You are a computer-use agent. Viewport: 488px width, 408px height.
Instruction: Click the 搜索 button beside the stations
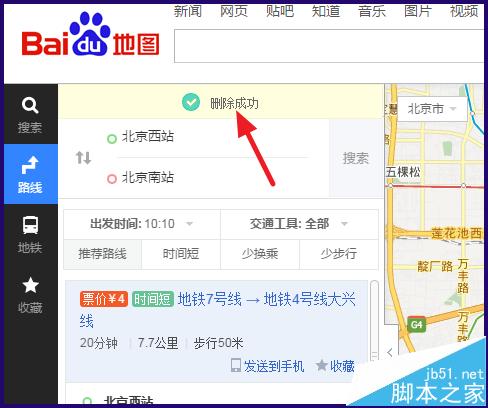click(356, 158)
